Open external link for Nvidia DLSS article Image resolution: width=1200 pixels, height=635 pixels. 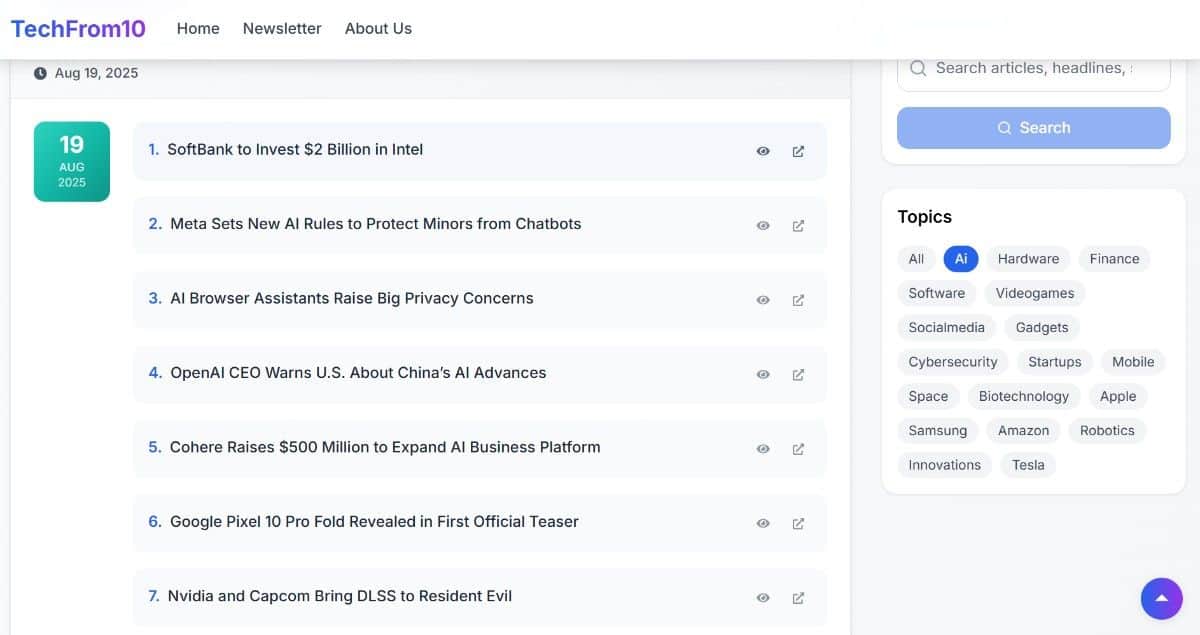[x=798, y=597]
